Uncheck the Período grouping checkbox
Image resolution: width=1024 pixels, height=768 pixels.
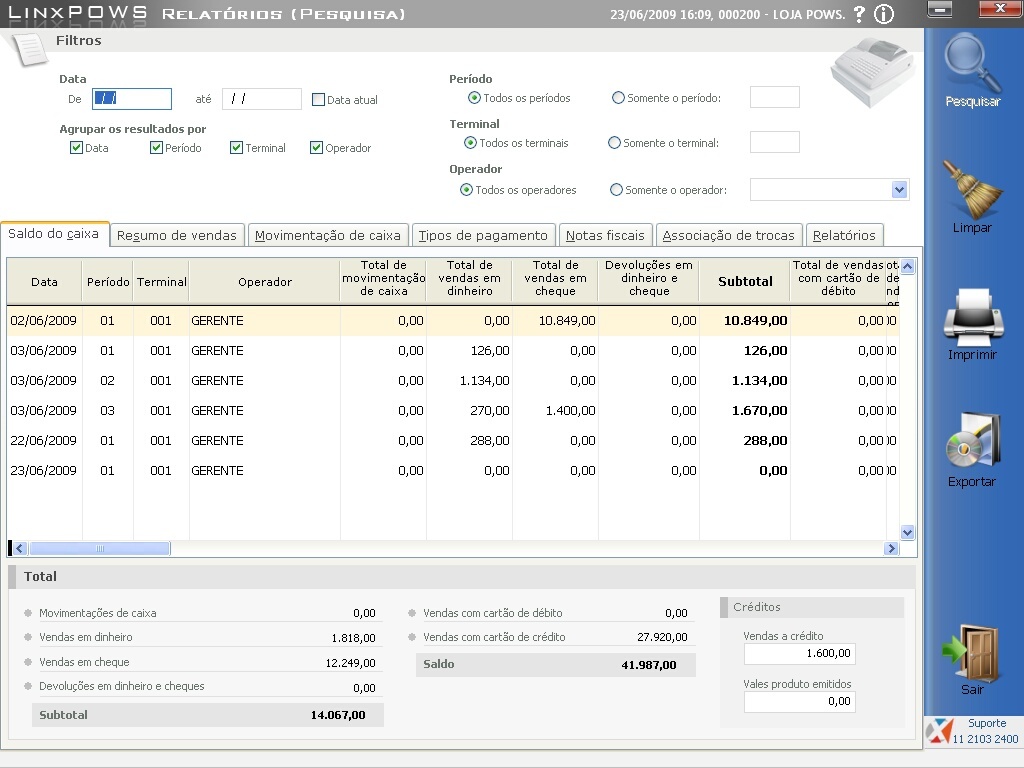[157, 148]
